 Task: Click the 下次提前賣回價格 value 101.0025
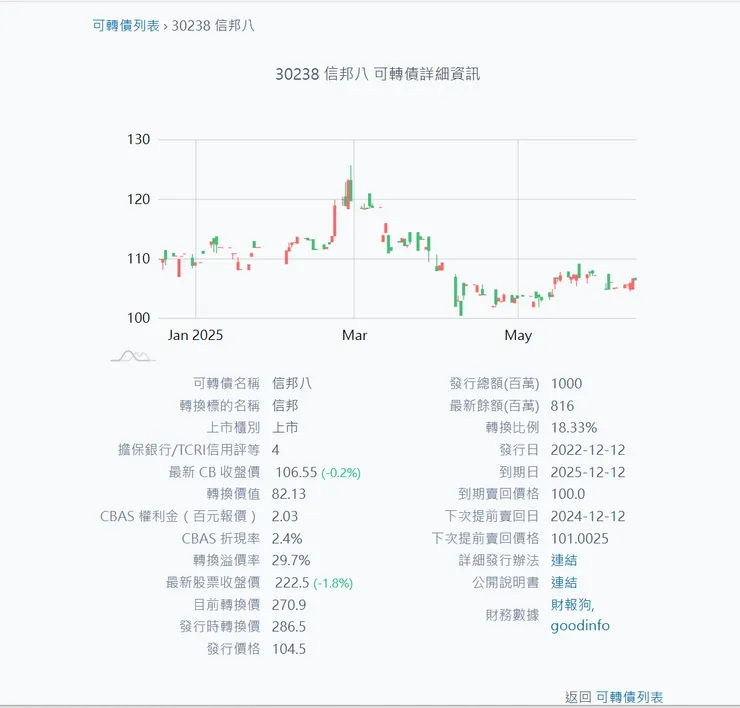pos(580,539)
